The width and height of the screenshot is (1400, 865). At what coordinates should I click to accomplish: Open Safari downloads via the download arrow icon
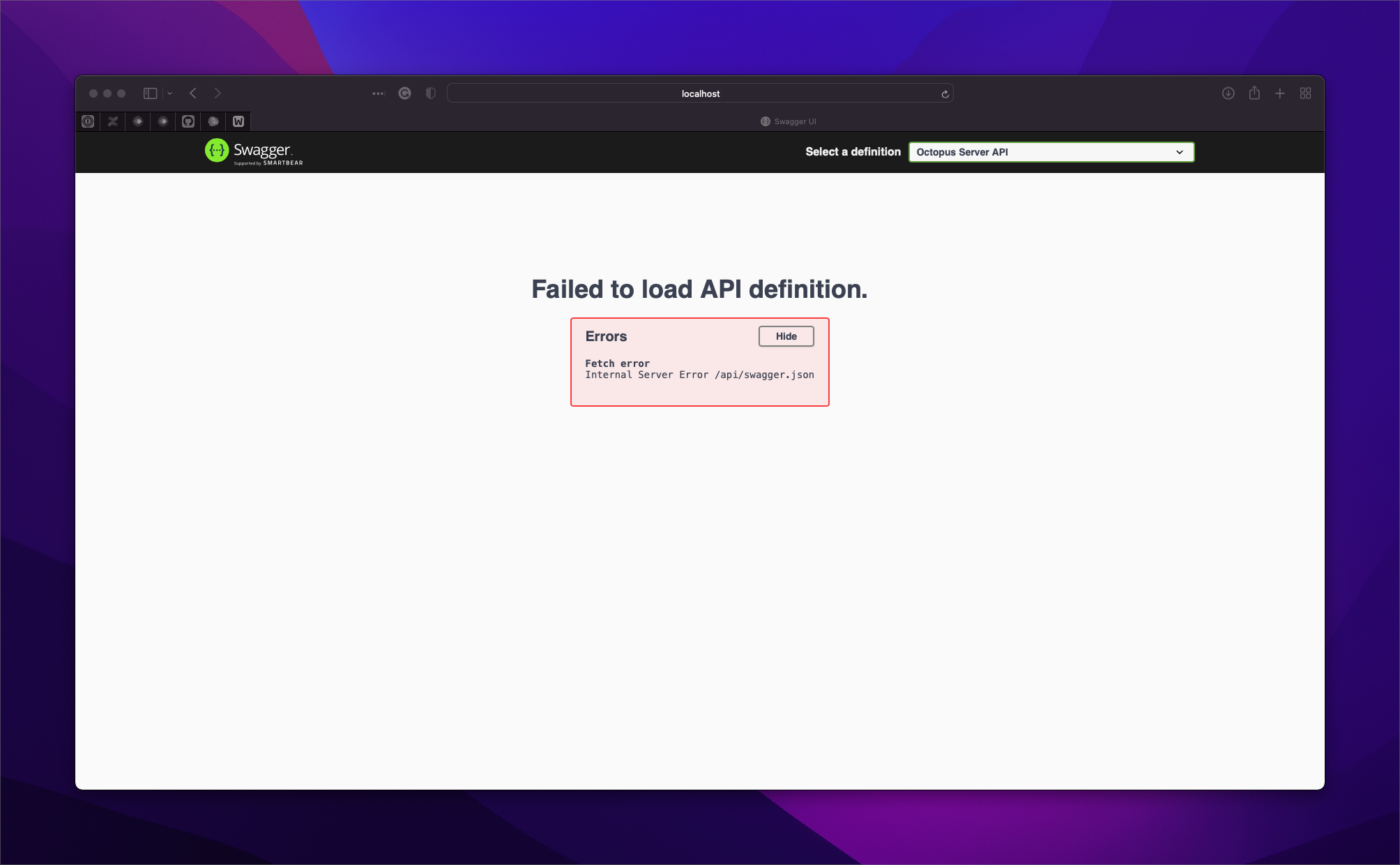click(1228, 93)
